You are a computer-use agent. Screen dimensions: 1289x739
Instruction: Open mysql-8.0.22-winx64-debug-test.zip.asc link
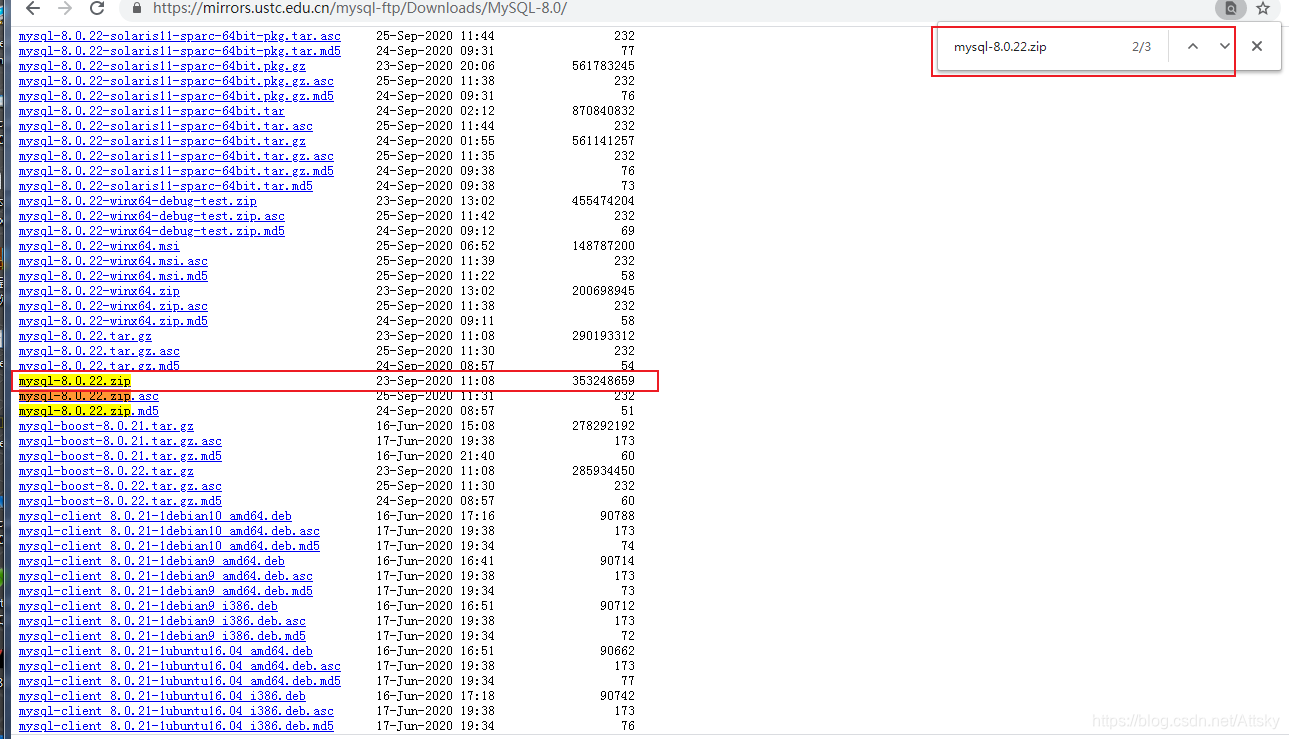[x=152, y=216]
